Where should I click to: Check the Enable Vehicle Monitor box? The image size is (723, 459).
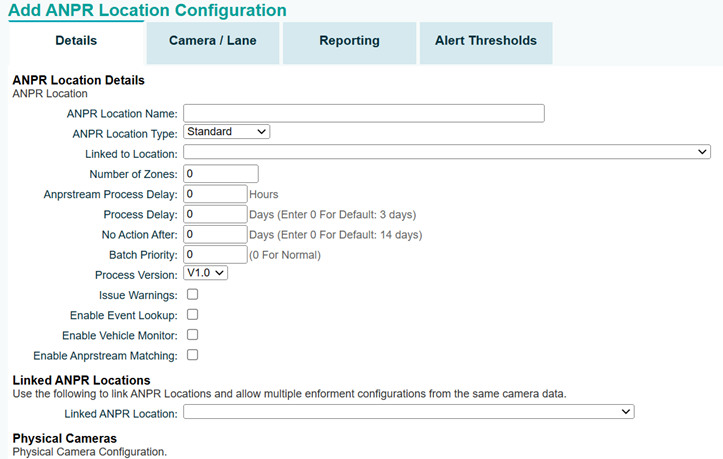192,335
